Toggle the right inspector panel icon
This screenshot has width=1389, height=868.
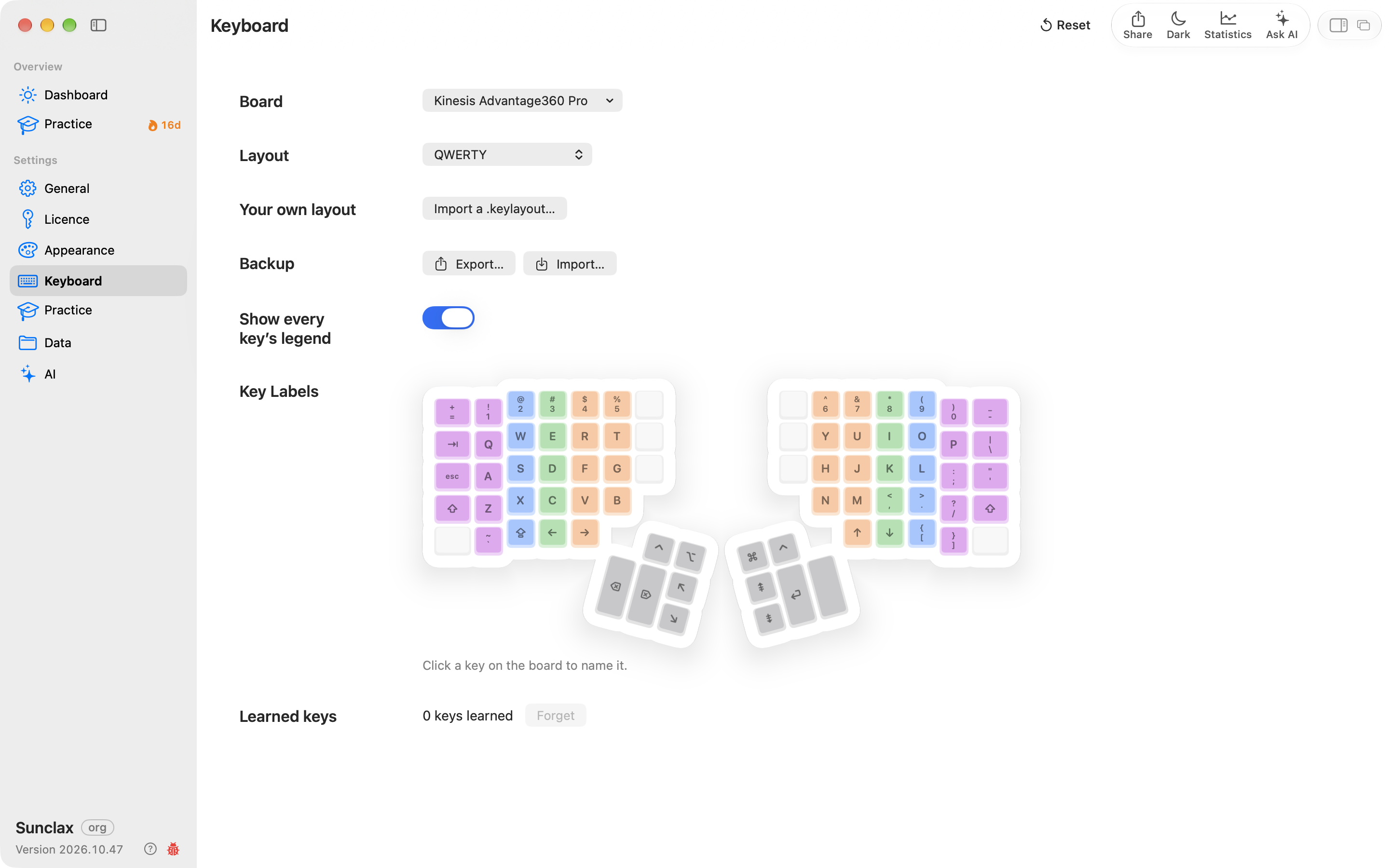1338,25
